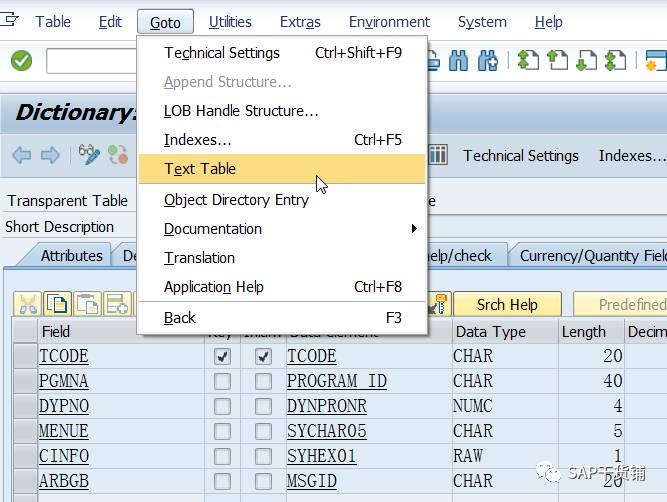The width and height of the screenshot is (667, 502).
Task: Click the Find binoculars icon
Action: pyautogui.click(x=458, y=60)
